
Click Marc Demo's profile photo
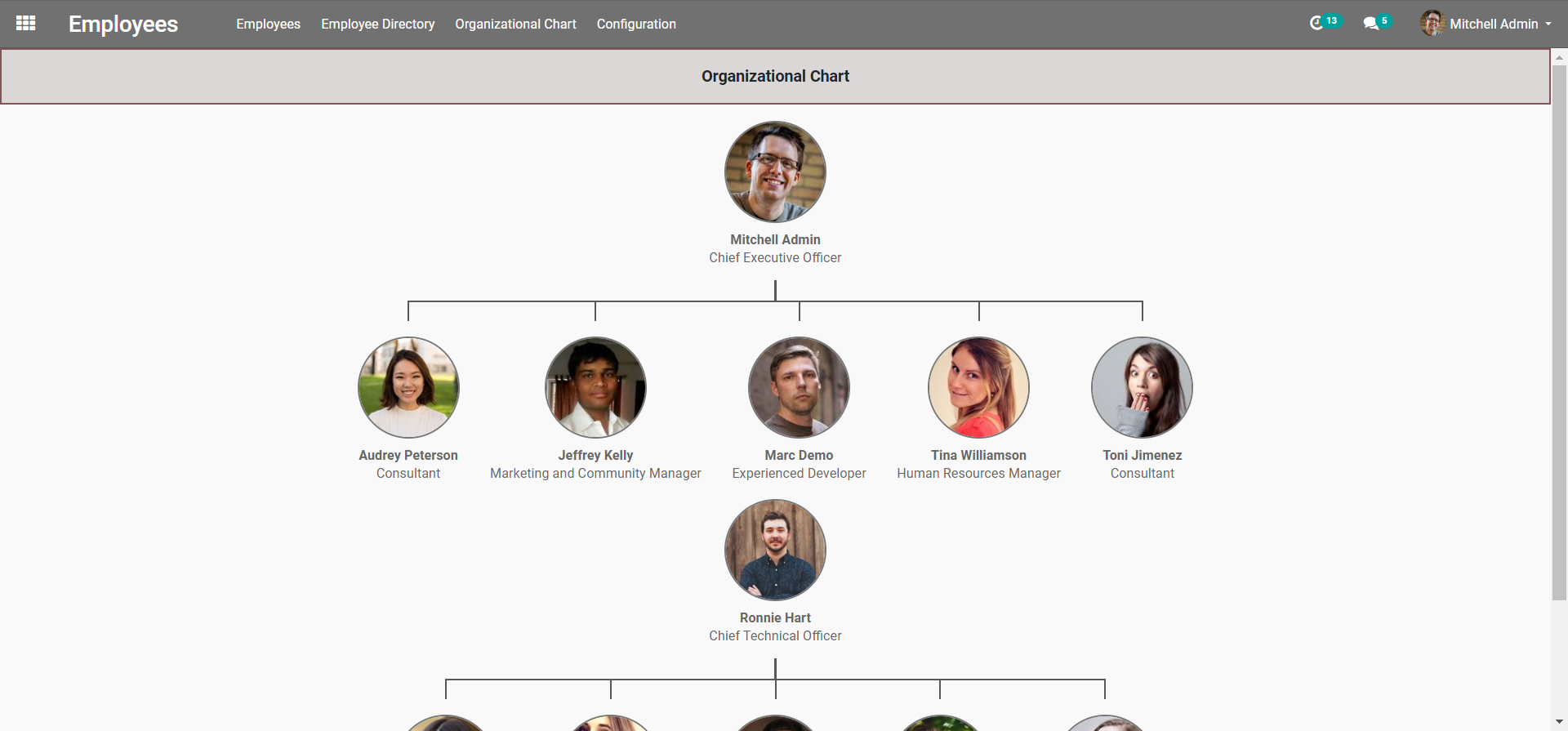pyautogui.click(x=799, y=388)
